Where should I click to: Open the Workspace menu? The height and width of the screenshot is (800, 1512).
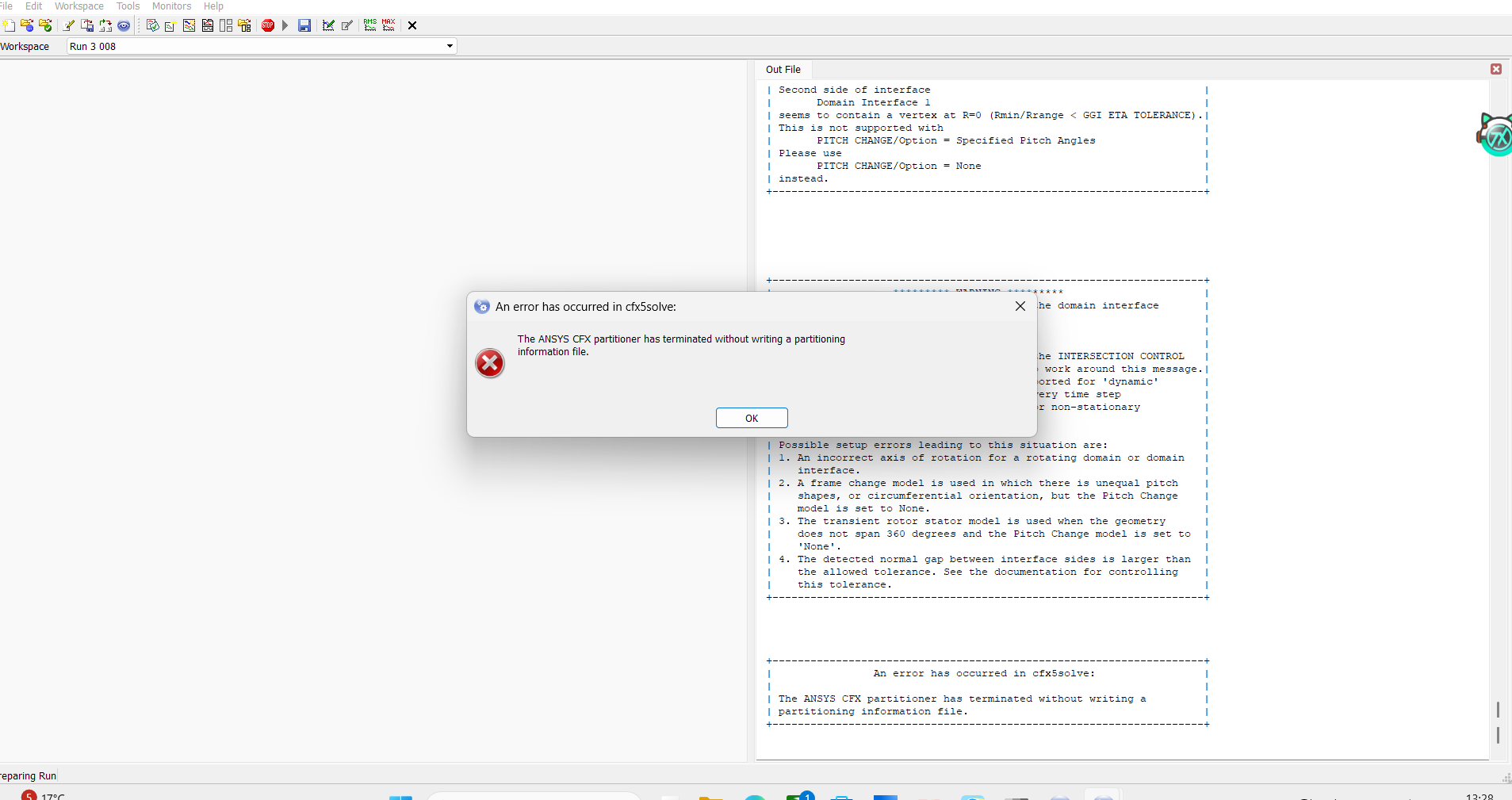[x=79, y=6]
